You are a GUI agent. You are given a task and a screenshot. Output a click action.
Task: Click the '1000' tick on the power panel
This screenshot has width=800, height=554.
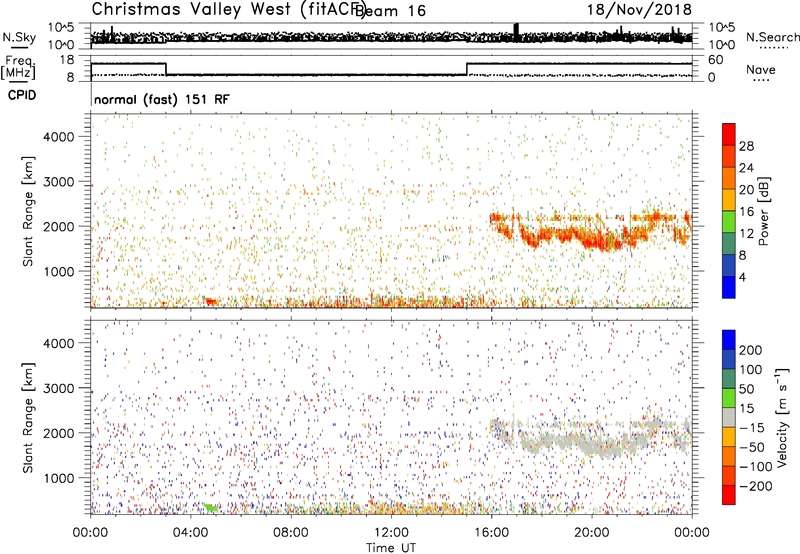tap(58, 271)
